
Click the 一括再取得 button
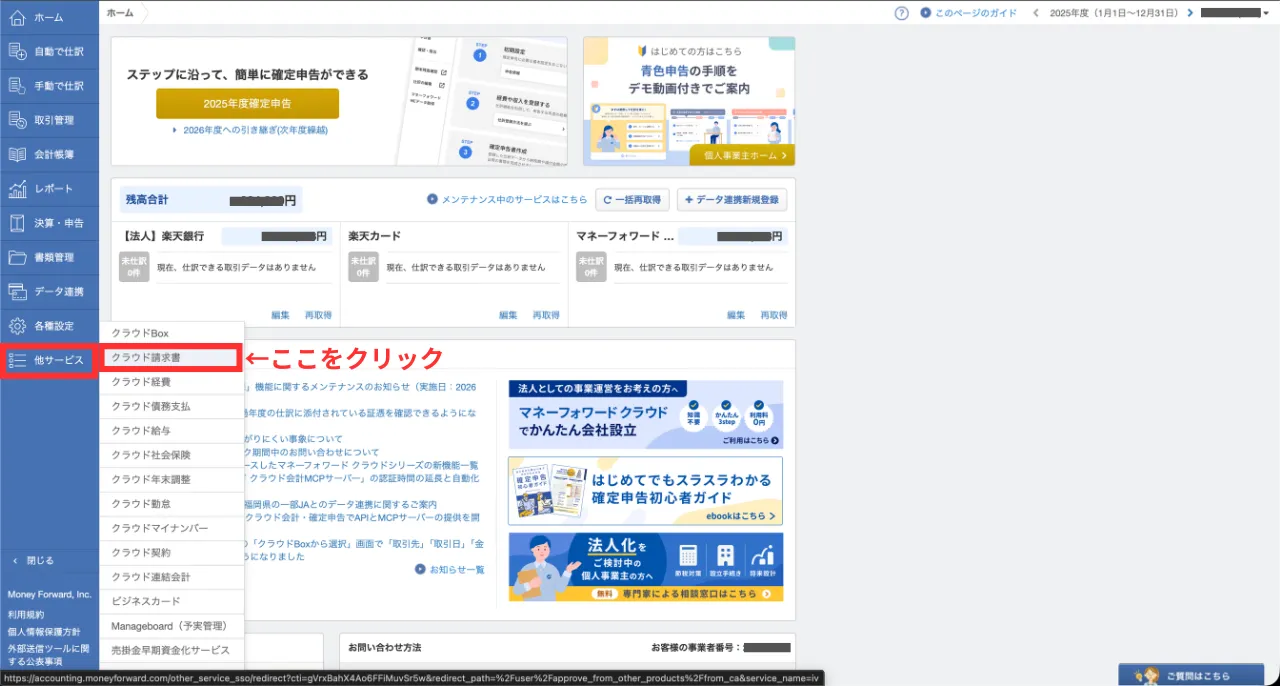(x=632, y=200)
